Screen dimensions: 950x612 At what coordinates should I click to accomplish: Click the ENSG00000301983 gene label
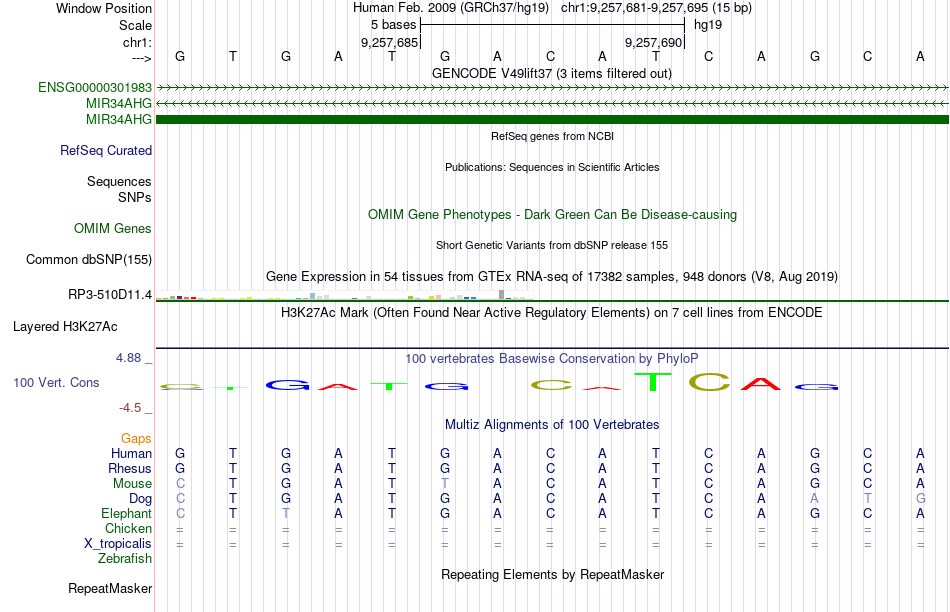95,87
